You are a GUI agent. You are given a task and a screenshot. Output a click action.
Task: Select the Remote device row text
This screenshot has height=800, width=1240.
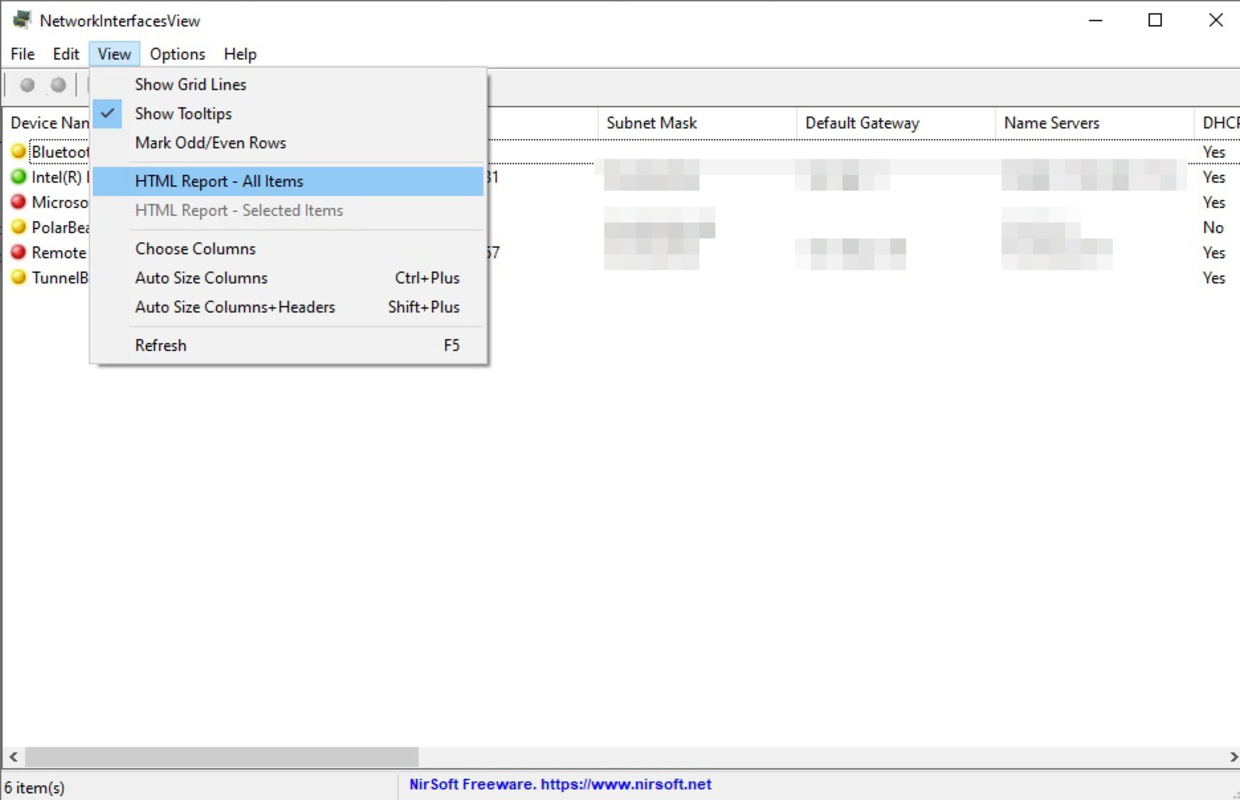click(60, 252)
